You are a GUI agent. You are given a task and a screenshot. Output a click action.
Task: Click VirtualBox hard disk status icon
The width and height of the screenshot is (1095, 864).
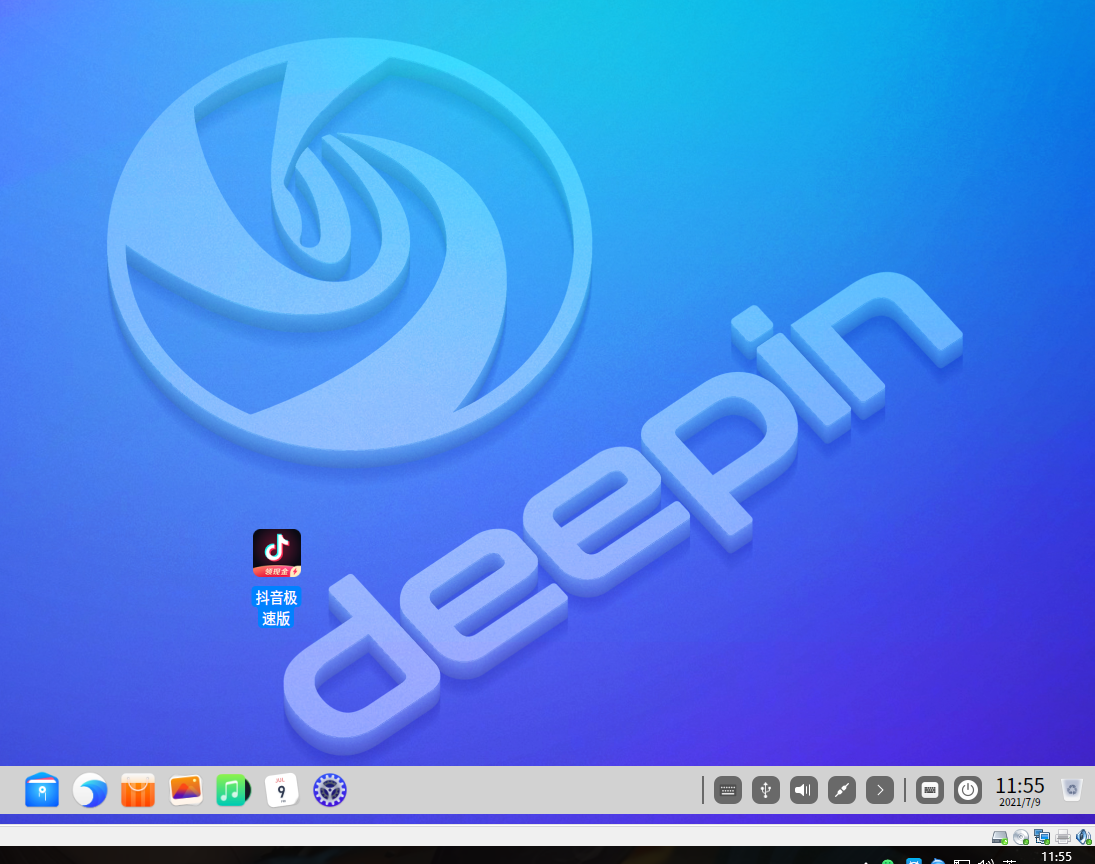tap(1000, 837)
